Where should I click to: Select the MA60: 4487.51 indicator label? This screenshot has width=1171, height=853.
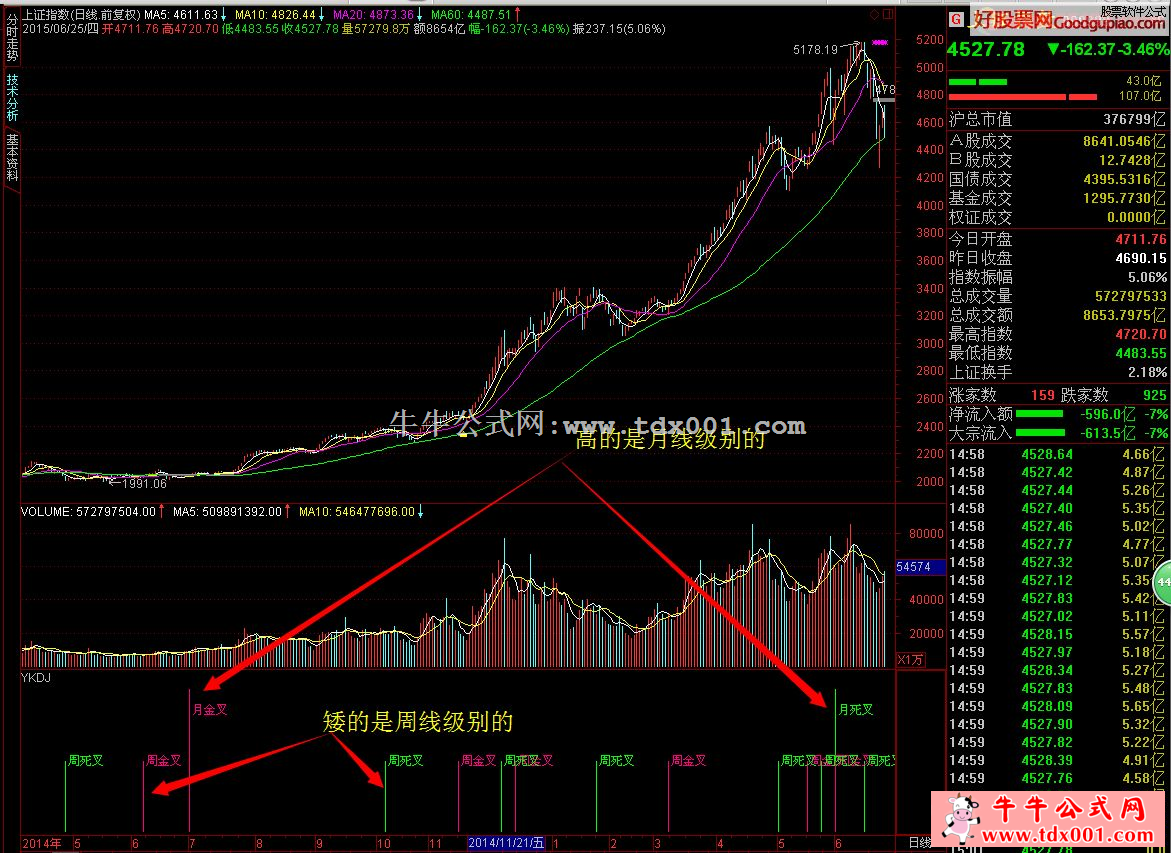tap(471, 14)
